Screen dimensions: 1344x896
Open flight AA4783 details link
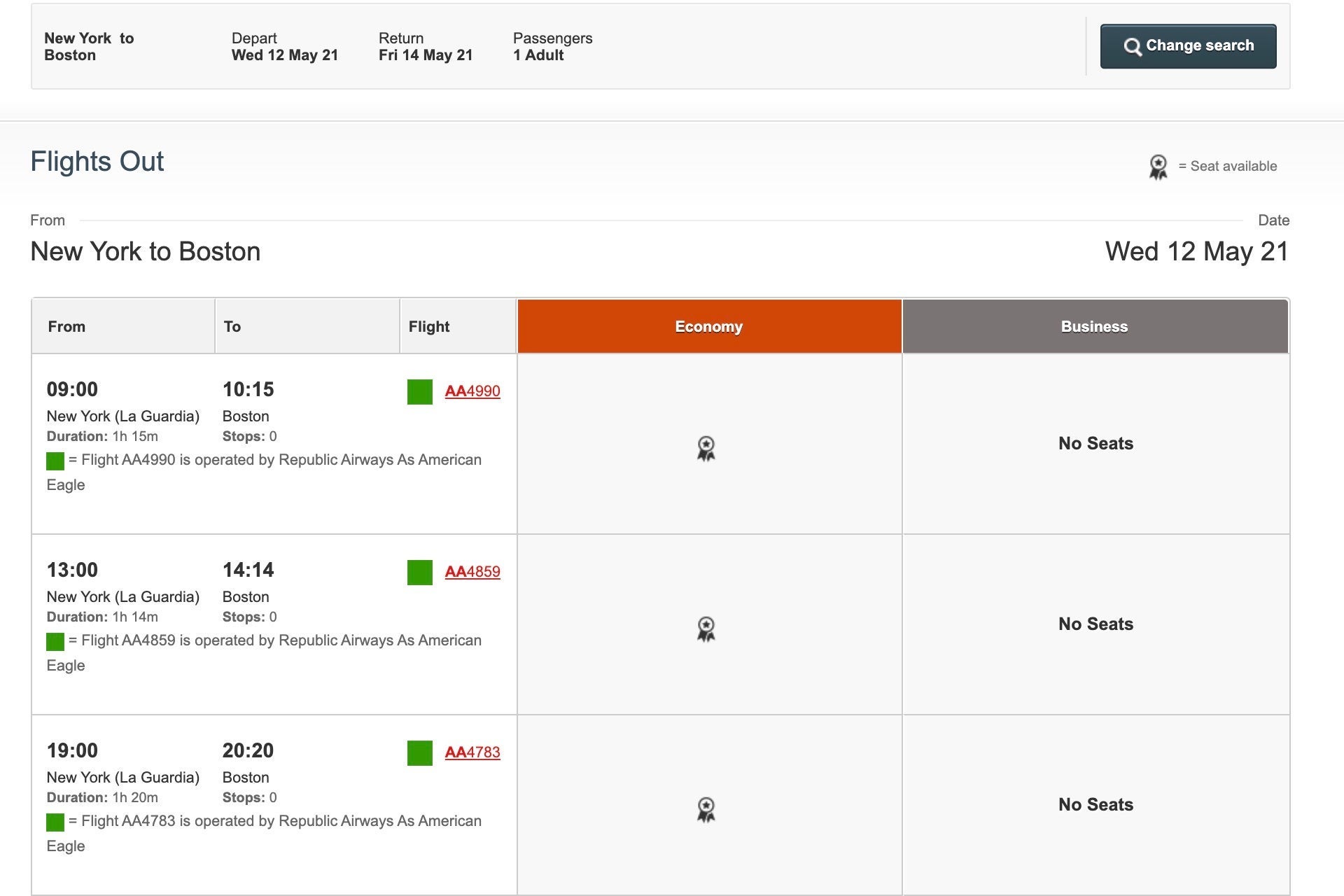[x=472, y=752]
